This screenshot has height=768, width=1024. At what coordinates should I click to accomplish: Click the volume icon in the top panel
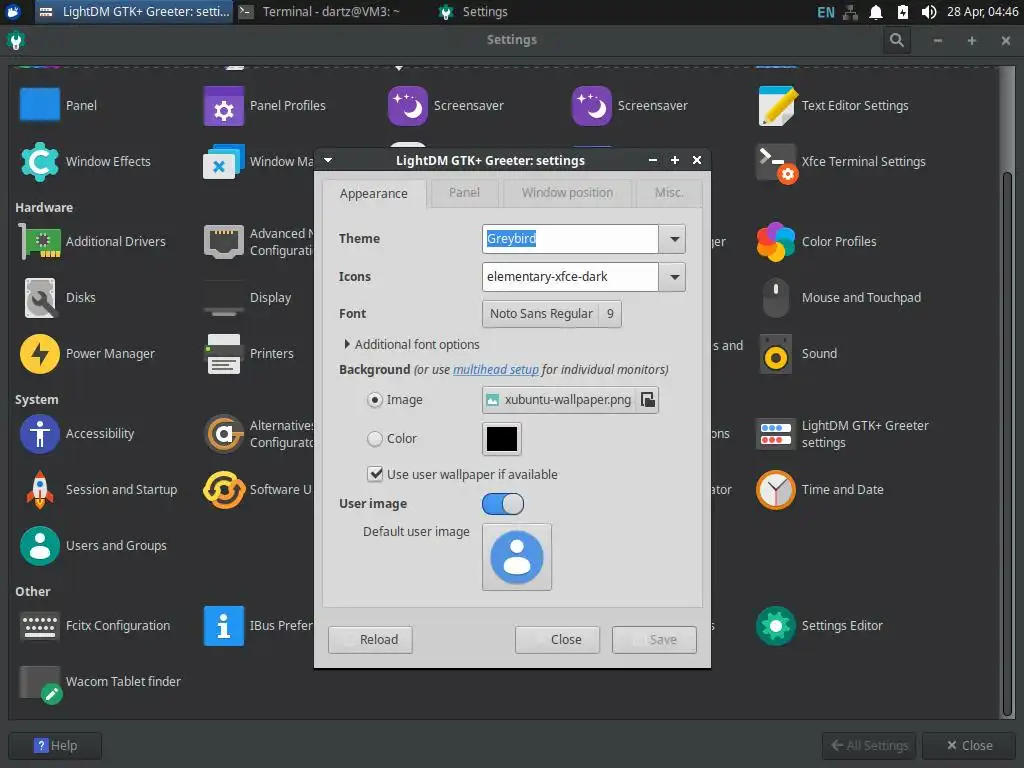click(x=928, y=12)
